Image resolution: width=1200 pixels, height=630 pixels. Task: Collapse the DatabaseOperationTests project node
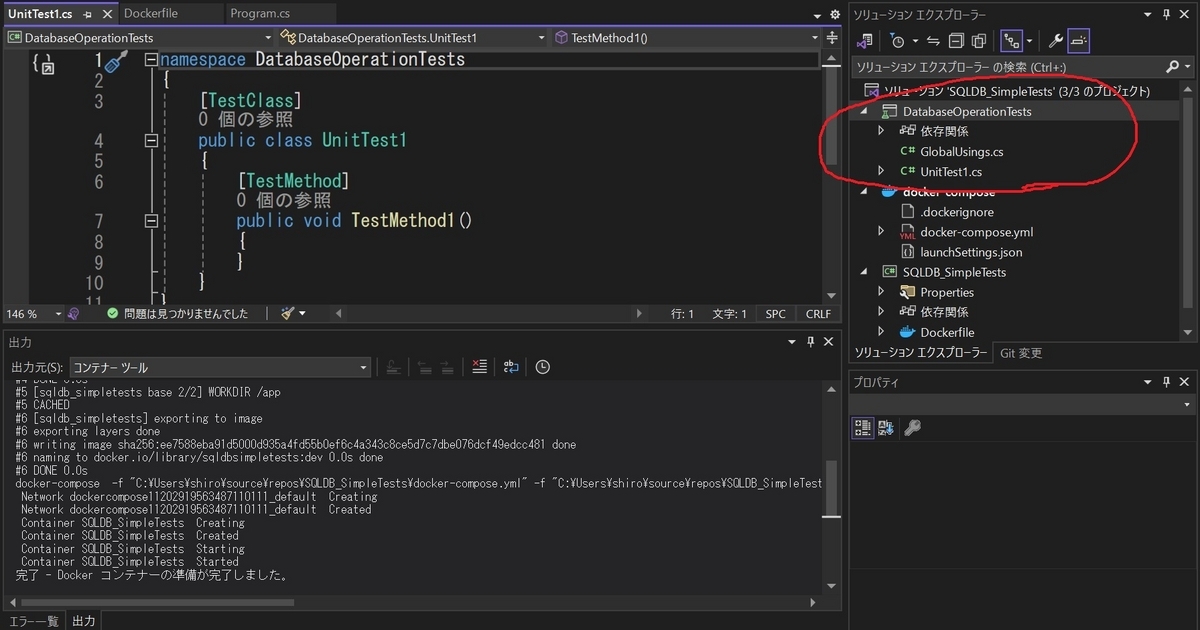point(865,111)
